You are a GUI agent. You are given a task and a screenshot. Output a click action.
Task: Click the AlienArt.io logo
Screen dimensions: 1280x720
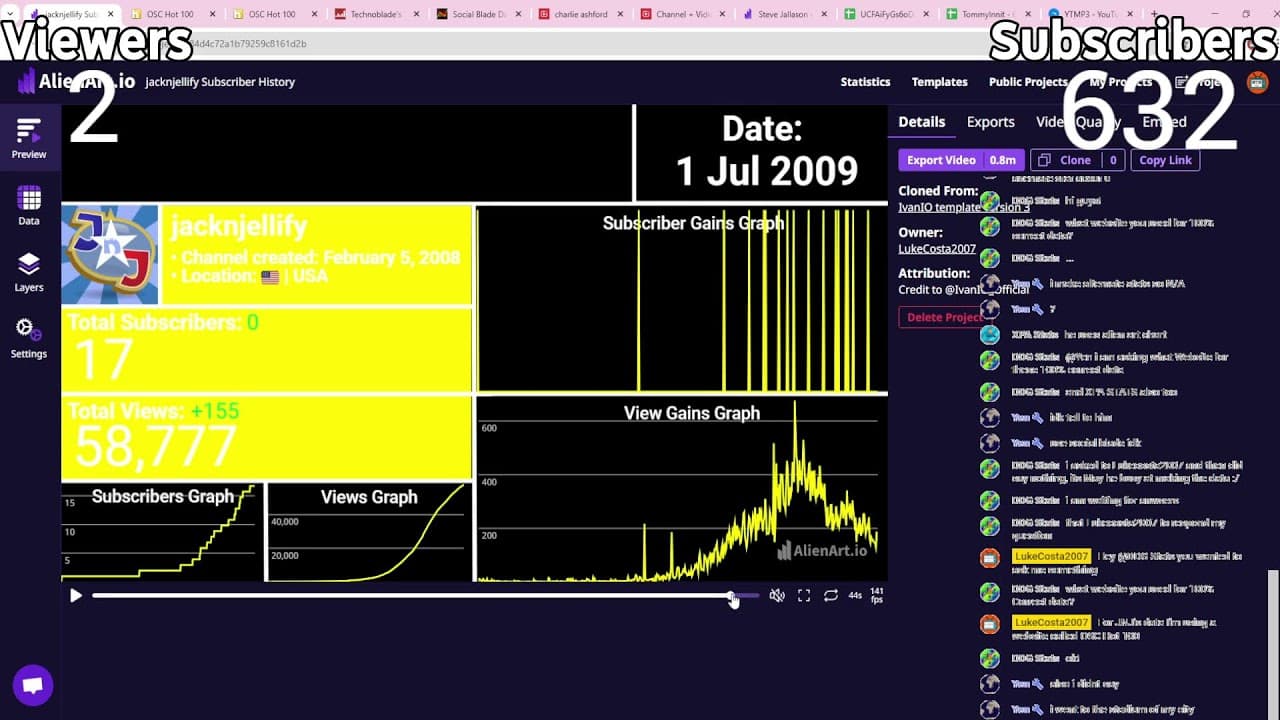76,82
